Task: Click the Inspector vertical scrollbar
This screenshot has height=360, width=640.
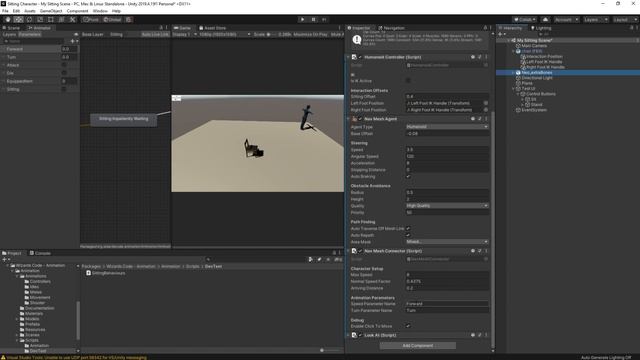Action: pyautogui.click(x=493, y=229)
